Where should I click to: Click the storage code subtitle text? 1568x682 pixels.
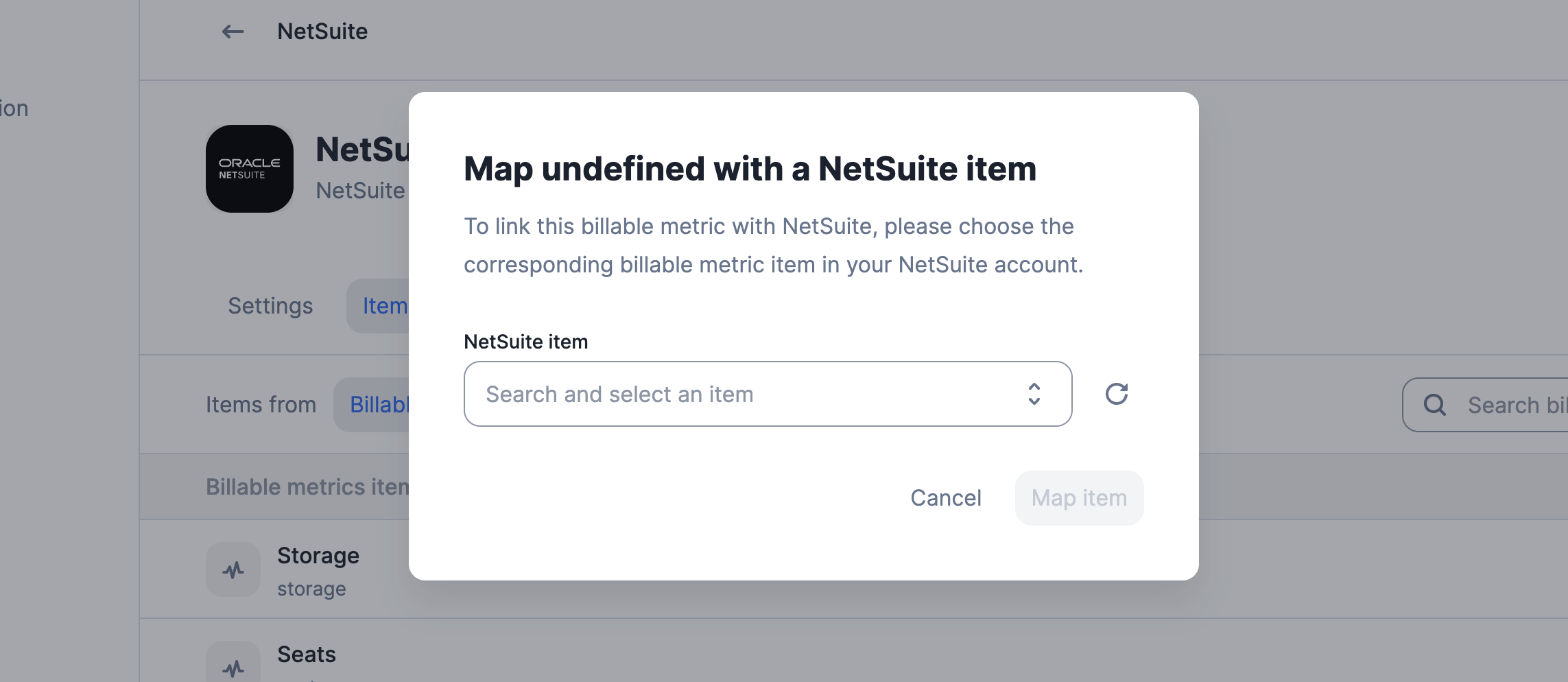[x=311, y=589]
